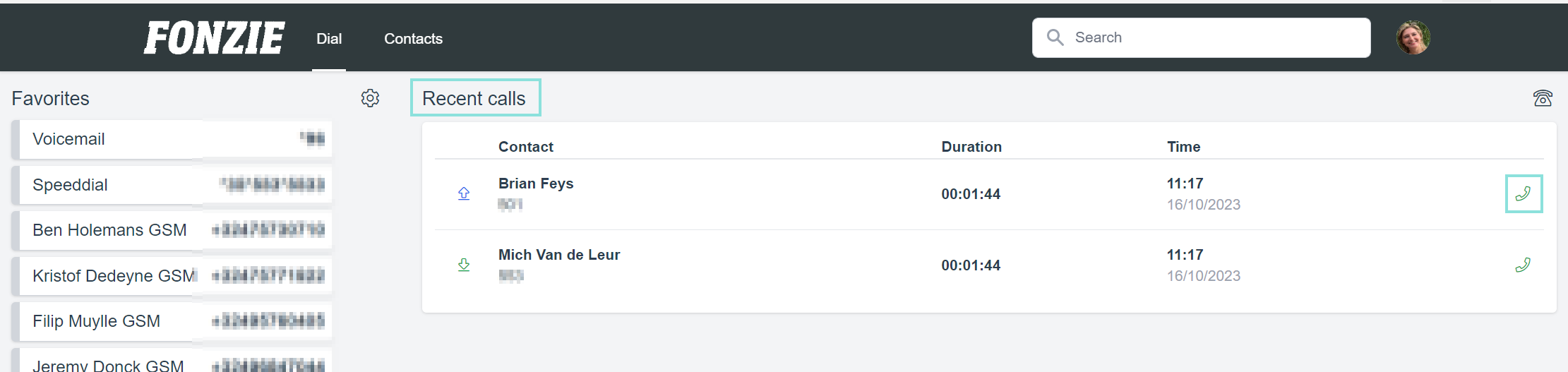Switch to the Dial tab
The image size is (1568, 372).
tap(329, 39)
